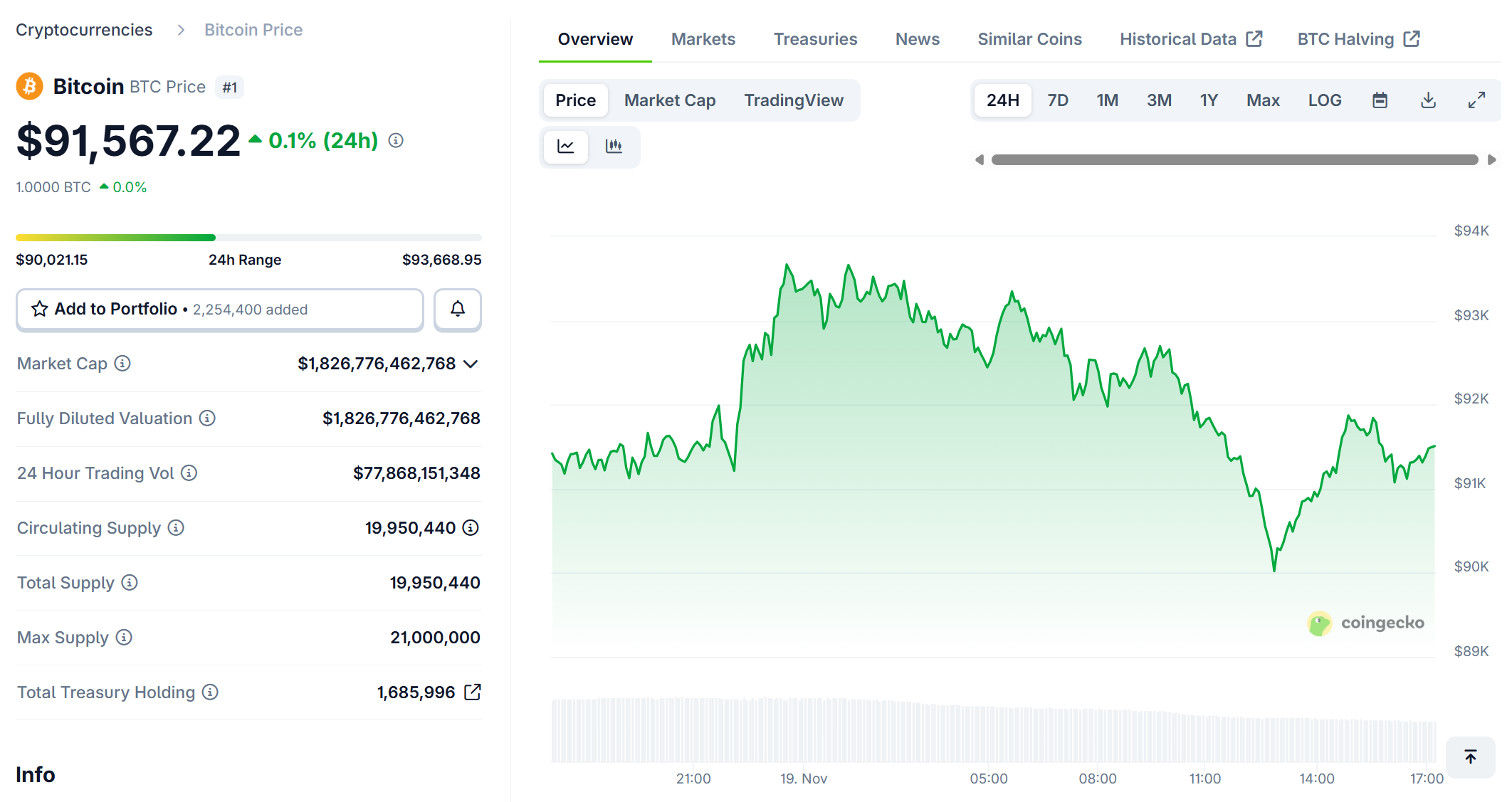Screen dimensions: 1512x802
Task: Switch to the Markets tab
Action: (702, 38)
